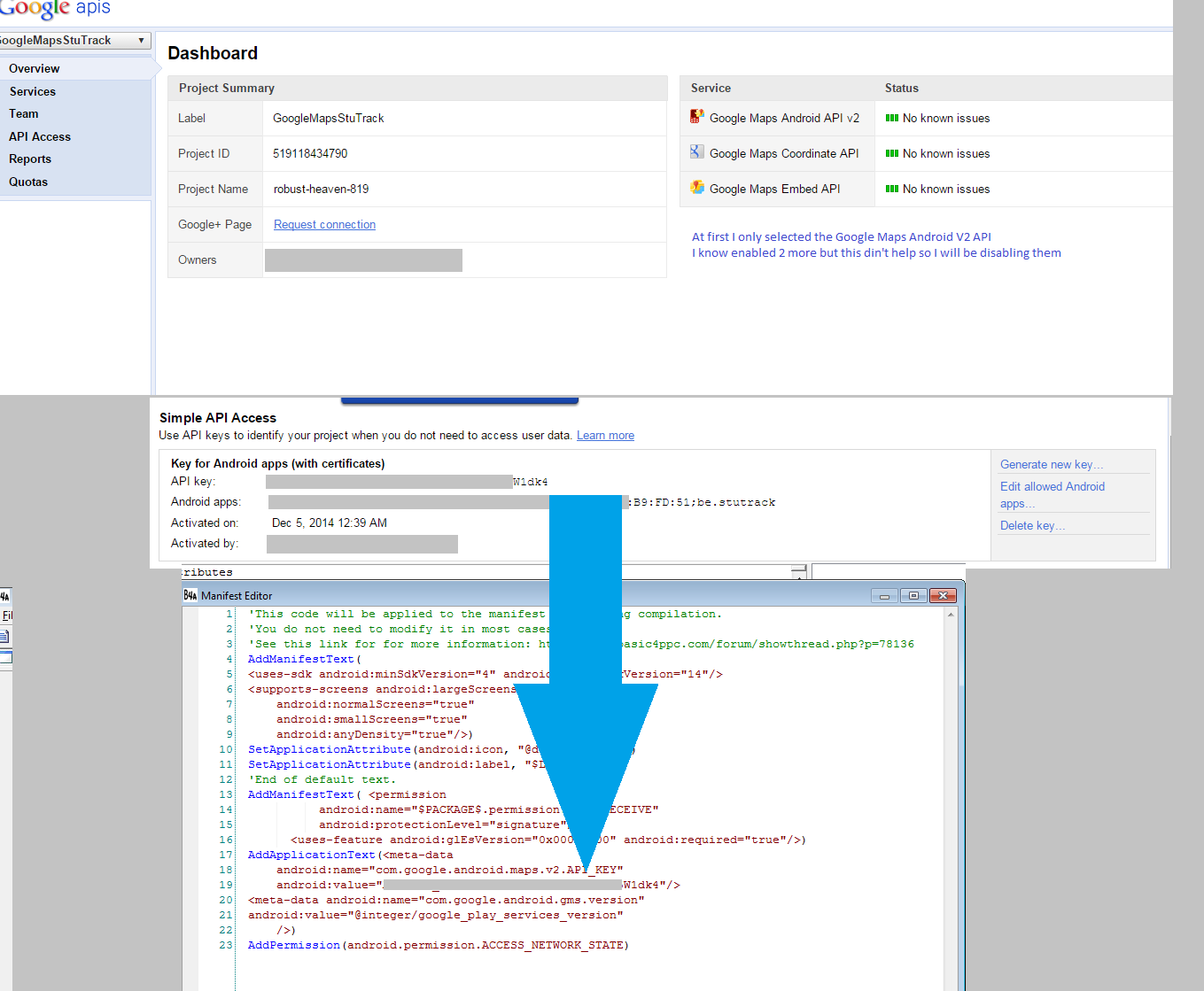Click the green status icon for Embed API
Image resolution: width=1204 pixels, height=991 pixels.
pos(892,189)
